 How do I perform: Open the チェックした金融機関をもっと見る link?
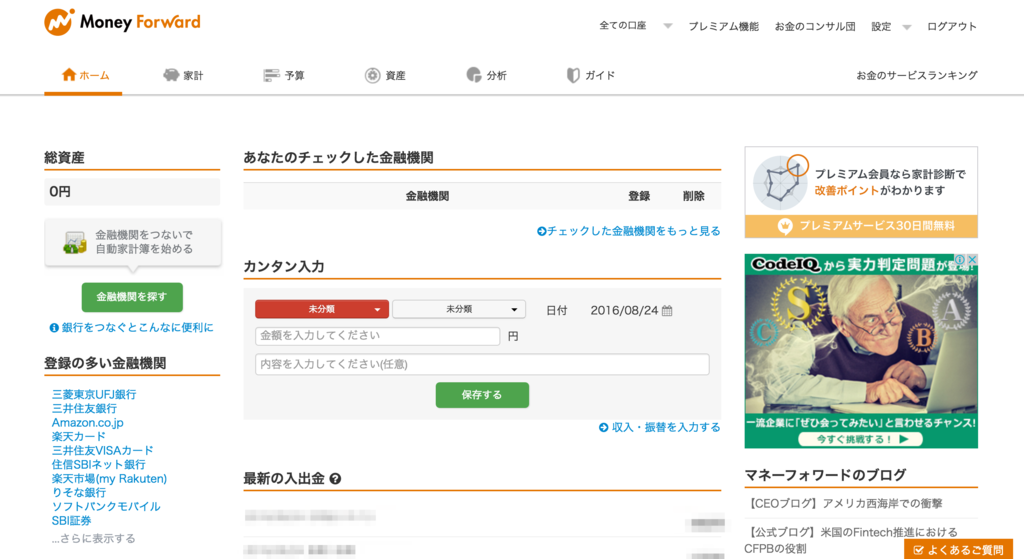tap(628, 231)
